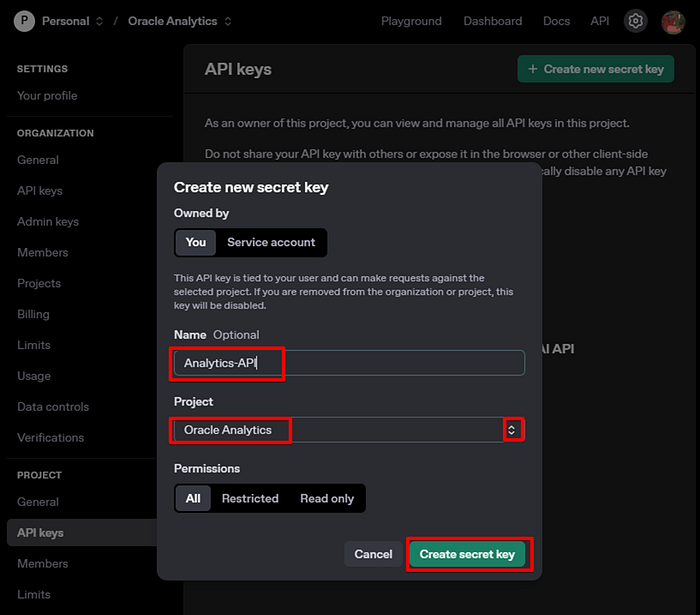
Task: Cancel the create key dialog
Action: (x=373, y=554)
